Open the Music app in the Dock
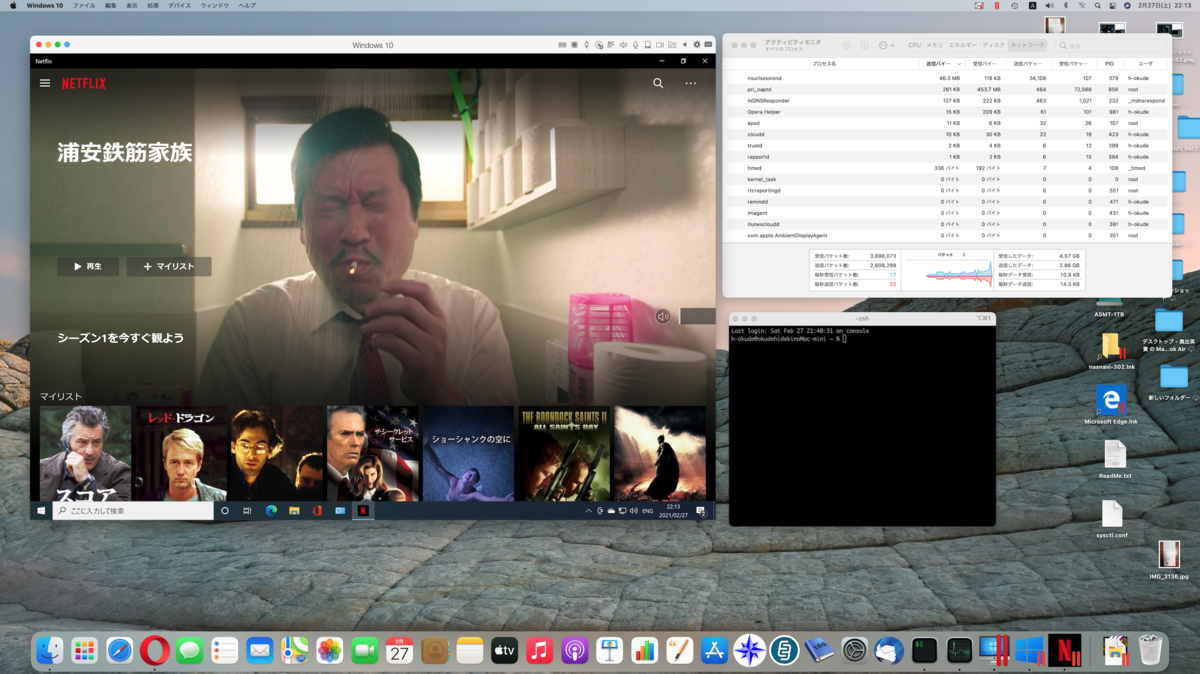The height and width of the screenshot is (674, 1200). click(x=539, y=651)
